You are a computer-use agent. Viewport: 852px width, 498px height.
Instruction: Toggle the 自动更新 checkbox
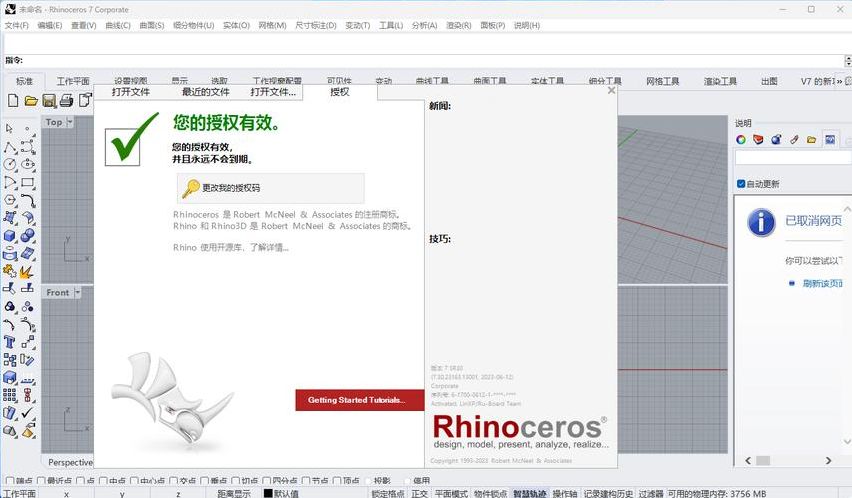click(x=741, y=184)
